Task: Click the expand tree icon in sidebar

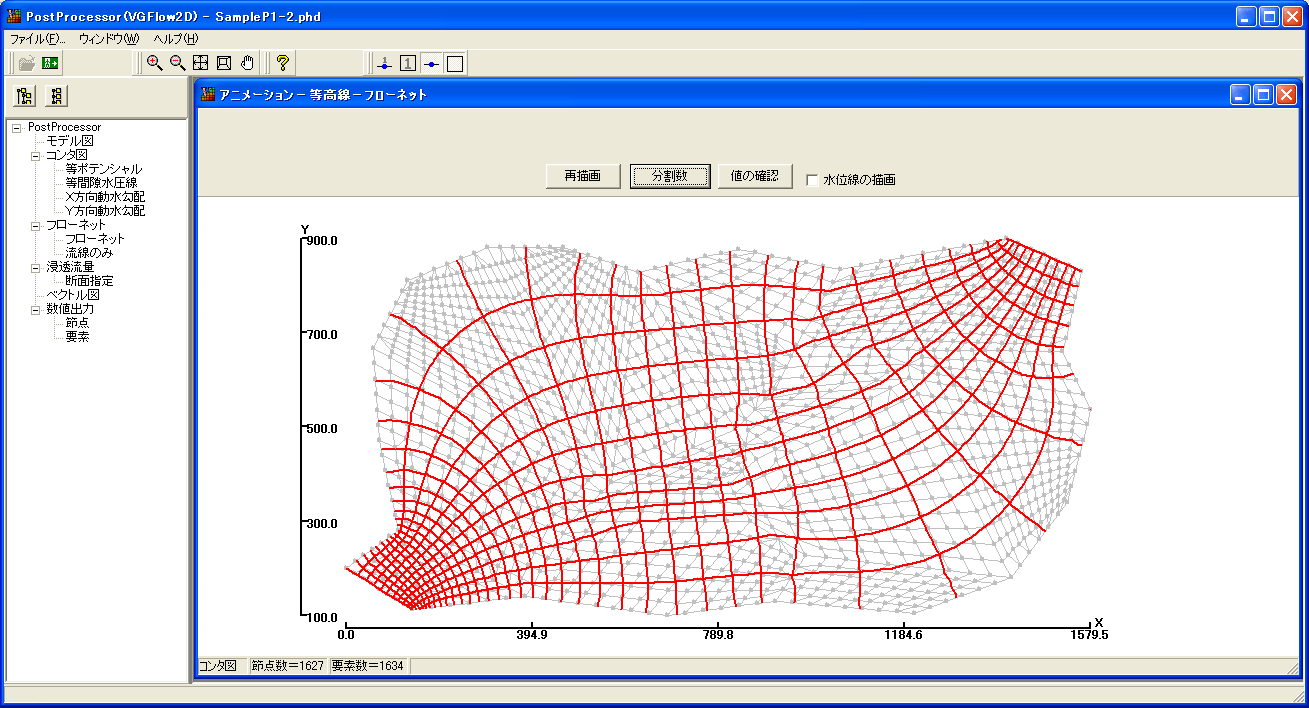Action: tap(25, 96)
